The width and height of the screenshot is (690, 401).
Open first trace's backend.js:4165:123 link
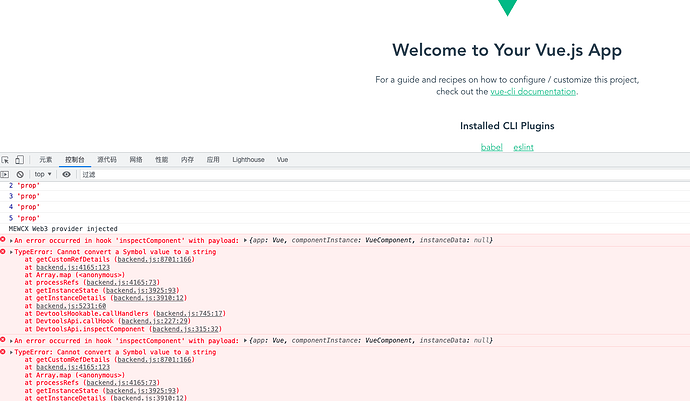[x=73, y=268]
